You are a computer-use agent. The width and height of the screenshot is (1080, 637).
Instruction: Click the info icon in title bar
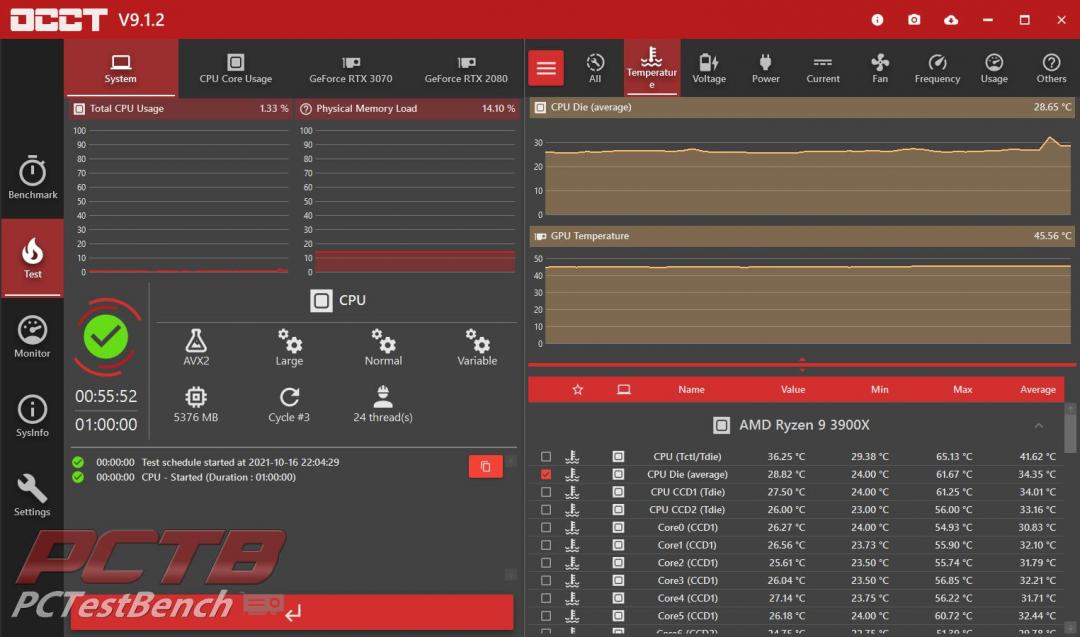(877, 20)
